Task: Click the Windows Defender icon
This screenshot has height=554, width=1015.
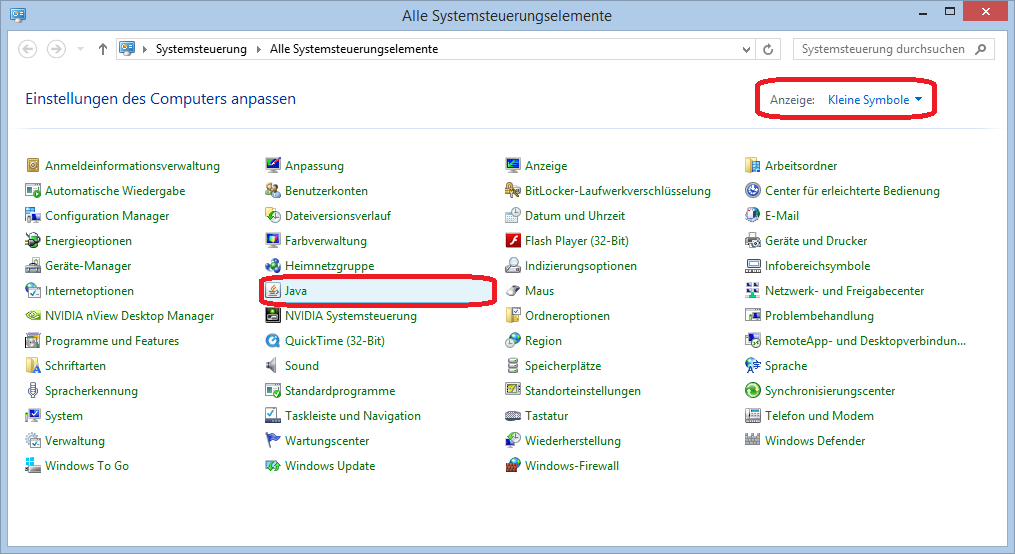Action: 753,441
